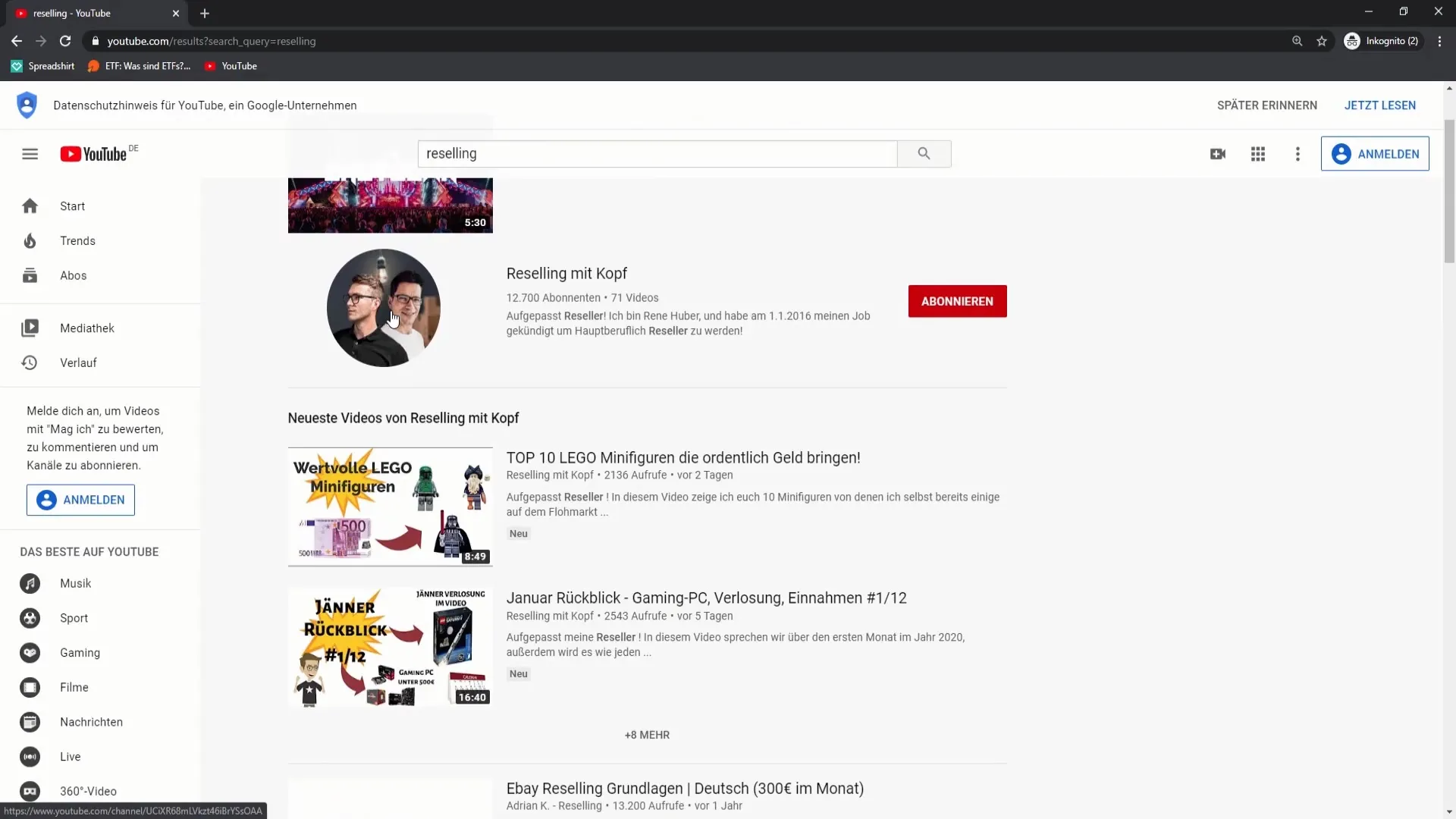Close the reselling - YouTube tab
Viewport: 1456px width, 819px height.
click(x=176, y=14)
